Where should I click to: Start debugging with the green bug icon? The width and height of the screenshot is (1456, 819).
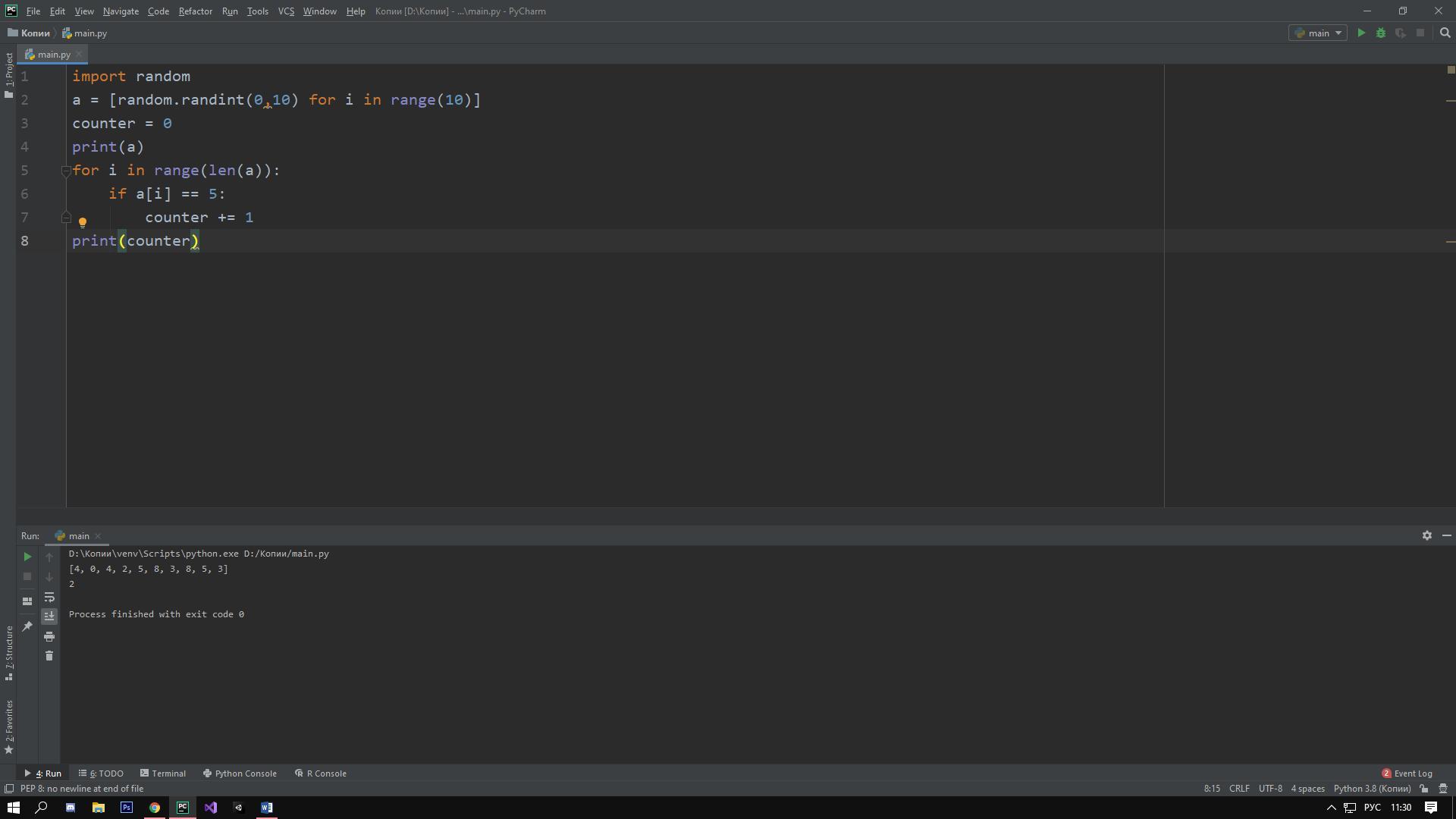point(1381,33)
